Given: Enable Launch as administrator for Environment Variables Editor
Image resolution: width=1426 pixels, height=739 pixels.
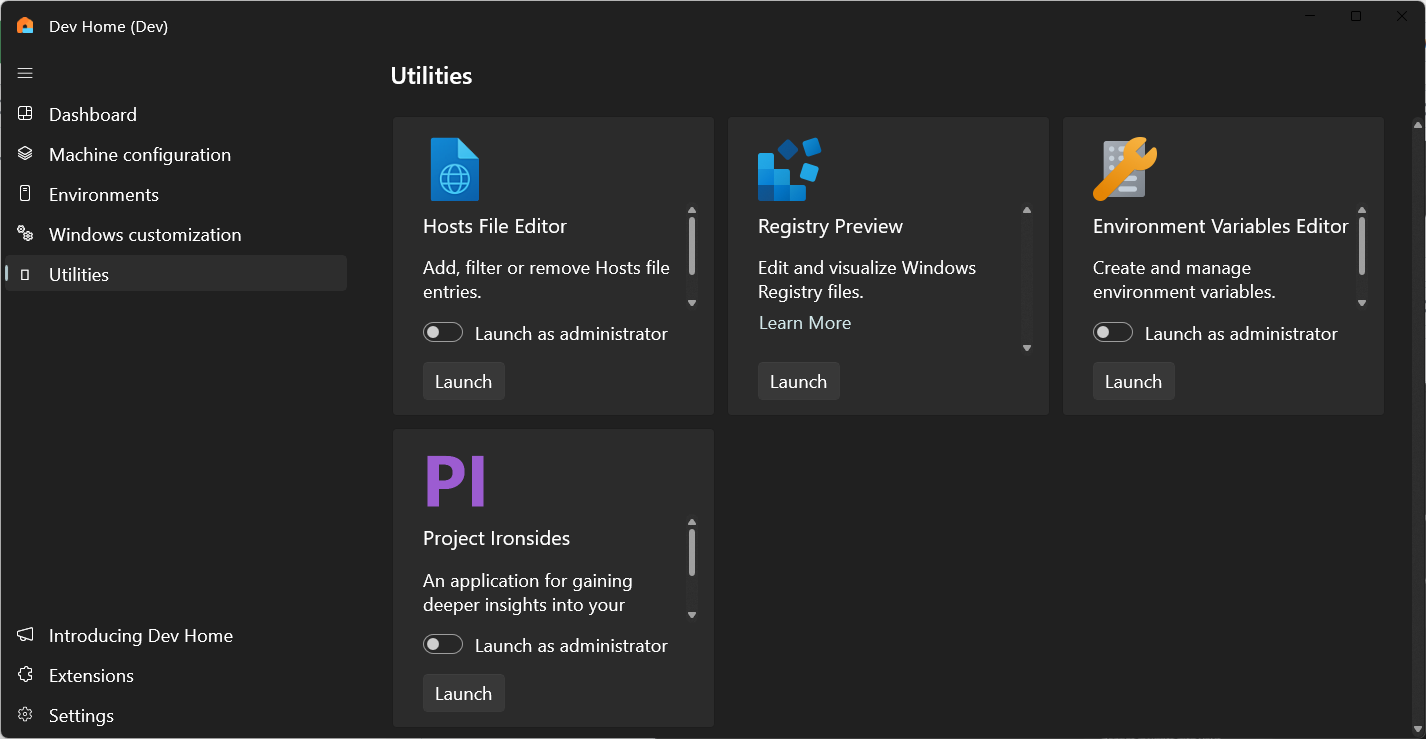Looking at the screenshot, I should coord(1113,333).
